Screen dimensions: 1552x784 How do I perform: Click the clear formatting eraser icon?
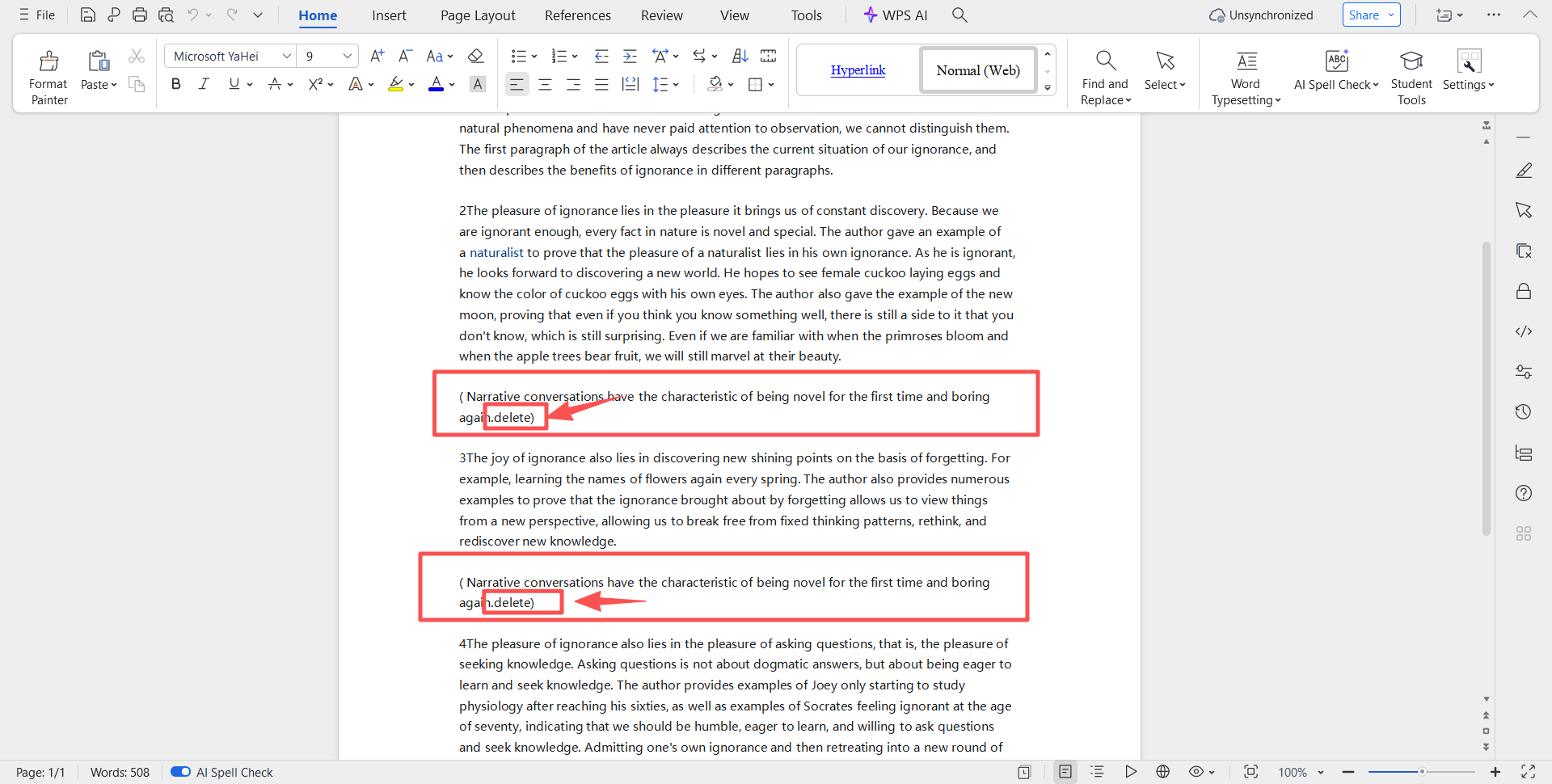[x=476, y=56]
